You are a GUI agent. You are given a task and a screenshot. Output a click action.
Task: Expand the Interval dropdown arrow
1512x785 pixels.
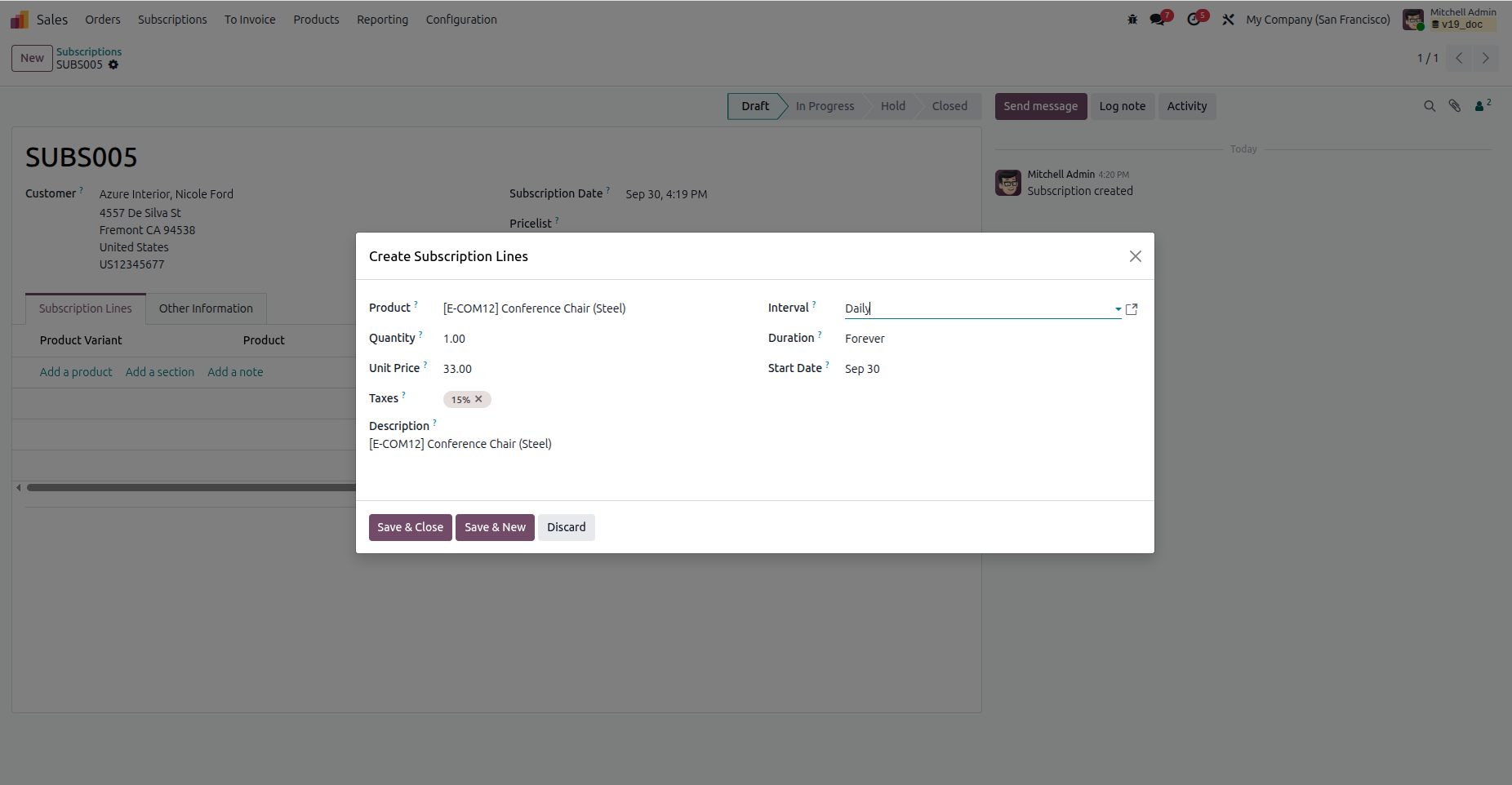click(x=1118, y=309)
